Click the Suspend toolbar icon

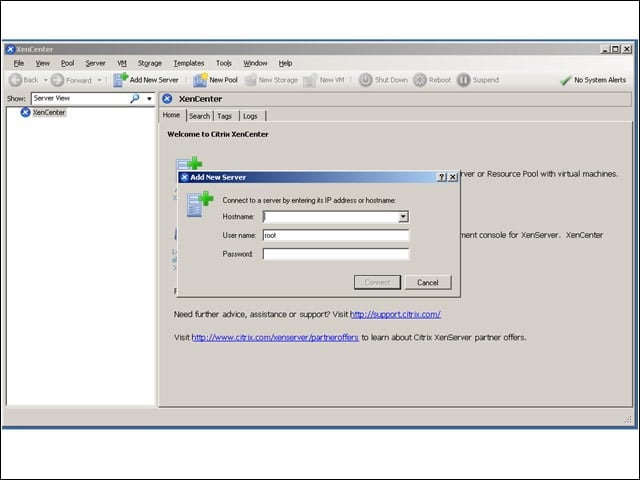click(463, 80)
